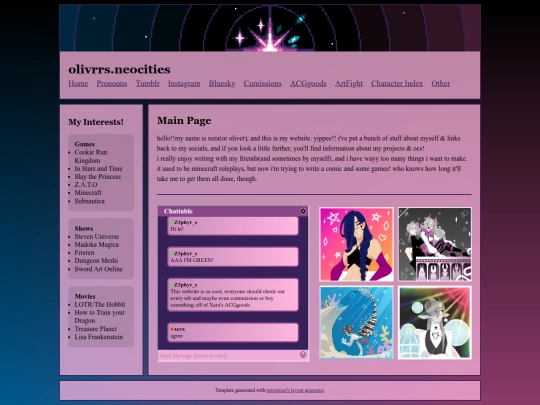Select 'Z.A.T.O' list item
Screen dimensions: 540x405
point(86,185)
